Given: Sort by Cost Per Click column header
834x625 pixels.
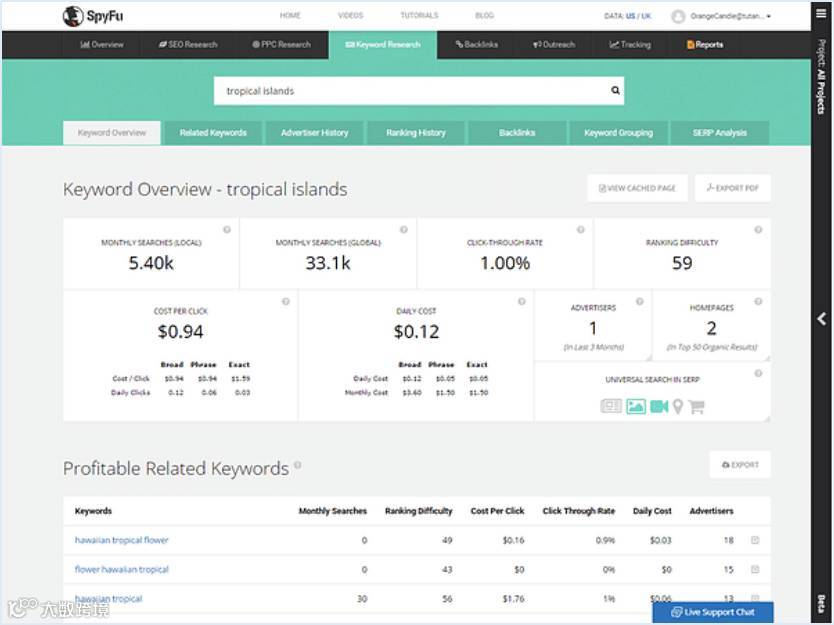Looking at the screenshot, I should point(497,511).
